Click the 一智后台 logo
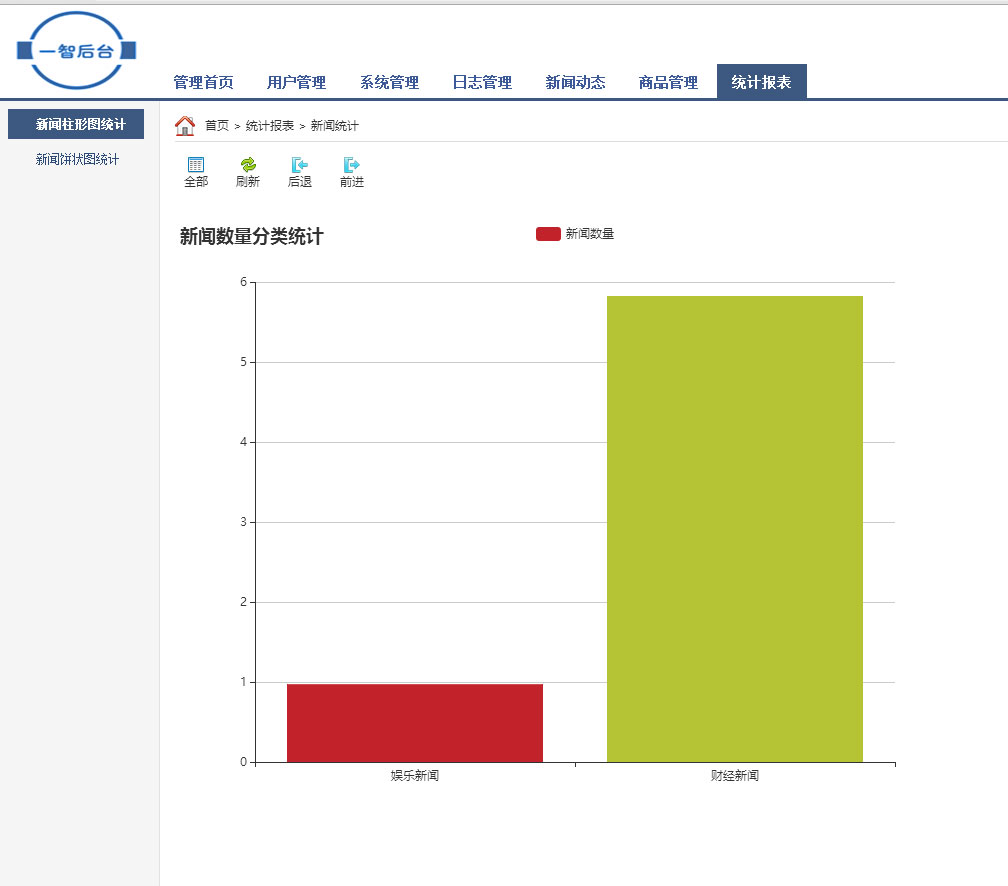The image size is (1008, 886). click(77, 51)
